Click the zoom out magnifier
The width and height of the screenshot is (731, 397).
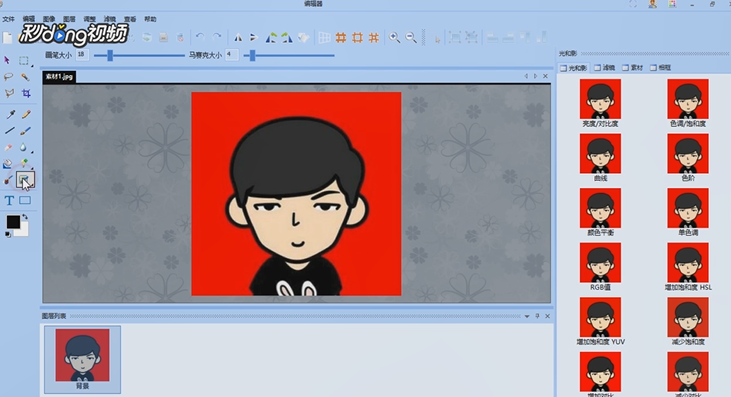pyautogui.click(x=411, y=38)
